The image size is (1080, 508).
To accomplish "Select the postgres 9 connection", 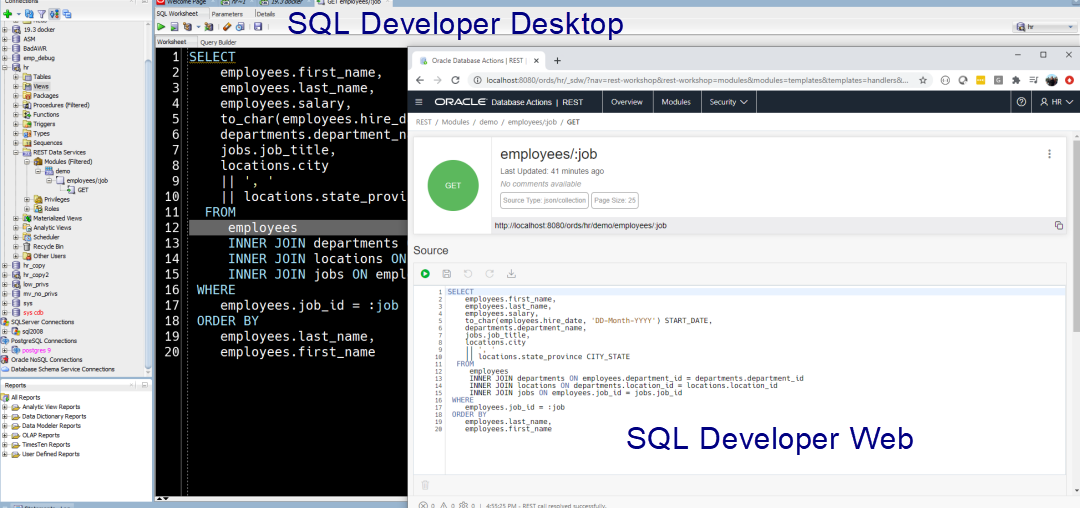I will pos(37,350).
